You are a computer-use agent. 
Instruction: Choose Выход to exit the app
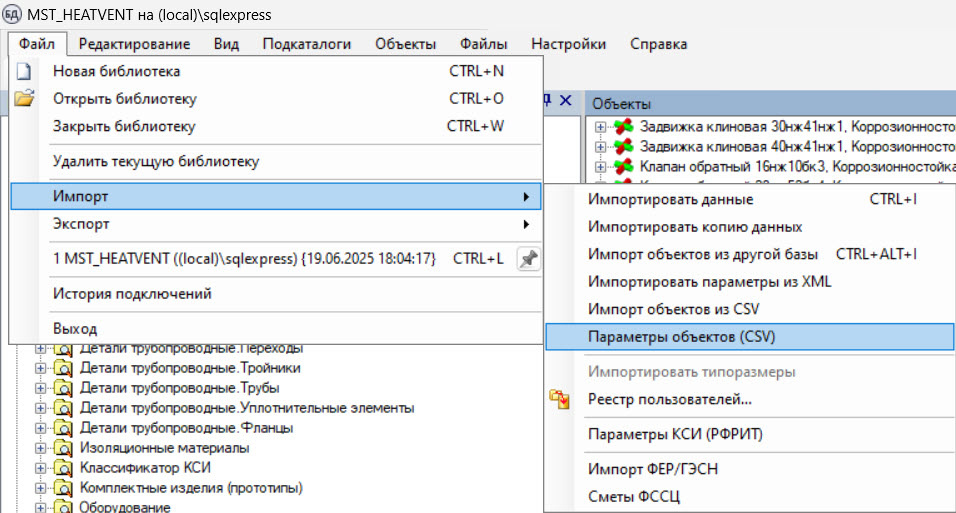coord(276,329)
